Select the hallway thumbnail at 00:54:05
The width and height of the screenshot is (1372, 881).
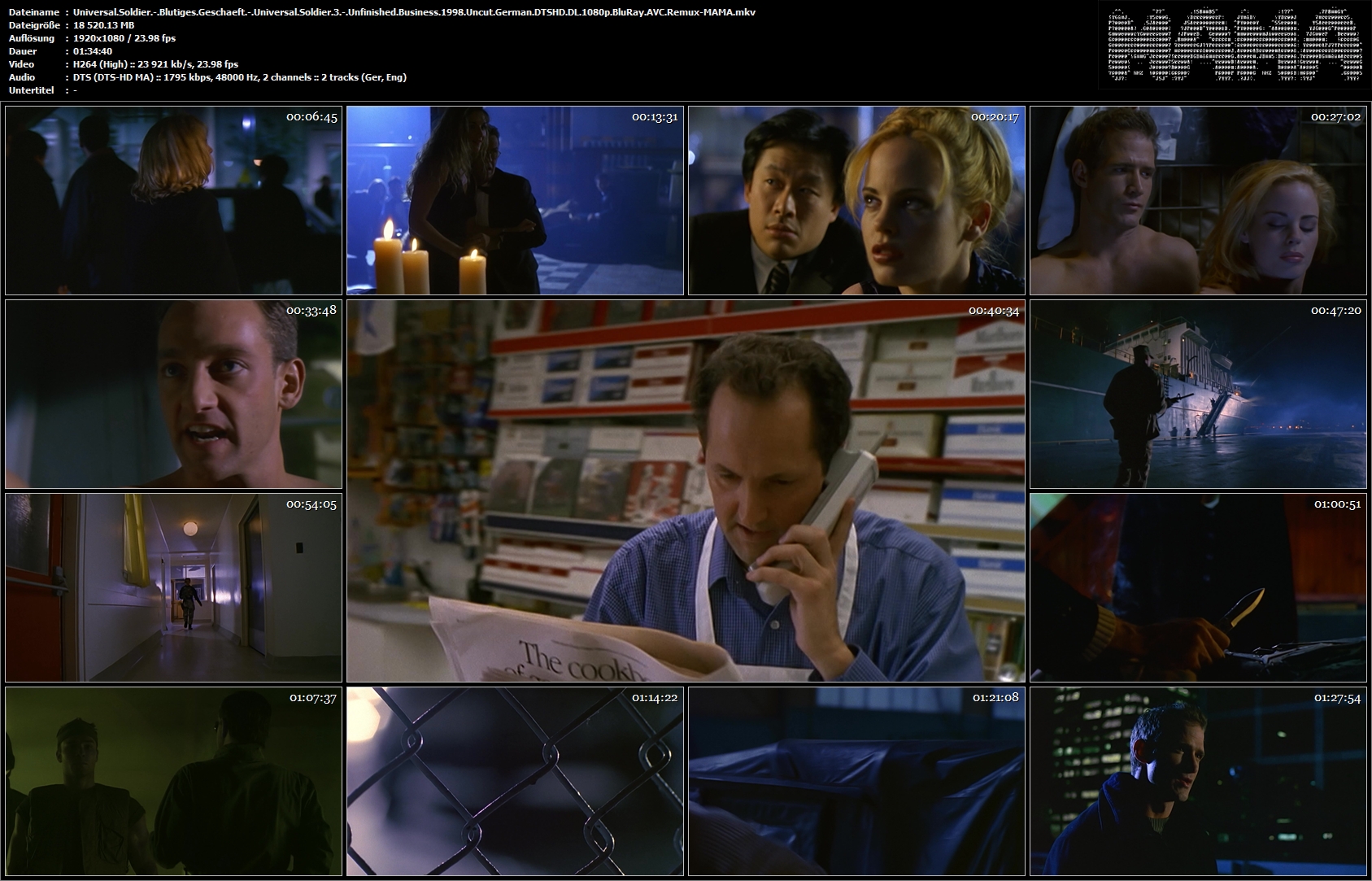173,587
